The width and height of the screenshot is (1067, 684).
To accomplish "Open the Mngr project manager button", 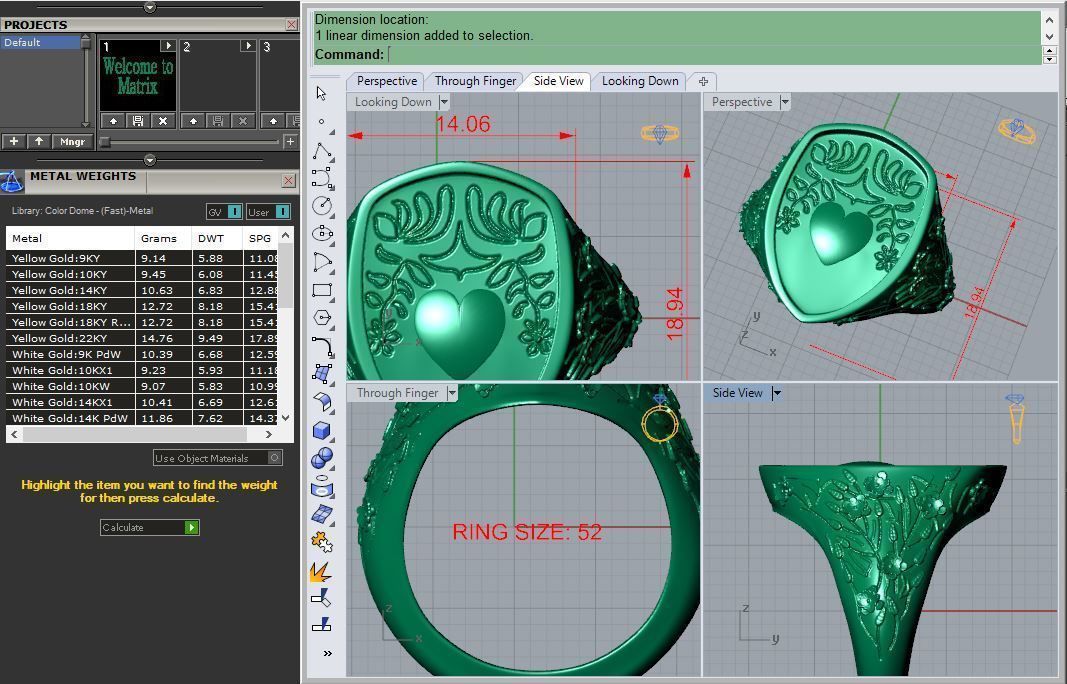I will 72,142.
